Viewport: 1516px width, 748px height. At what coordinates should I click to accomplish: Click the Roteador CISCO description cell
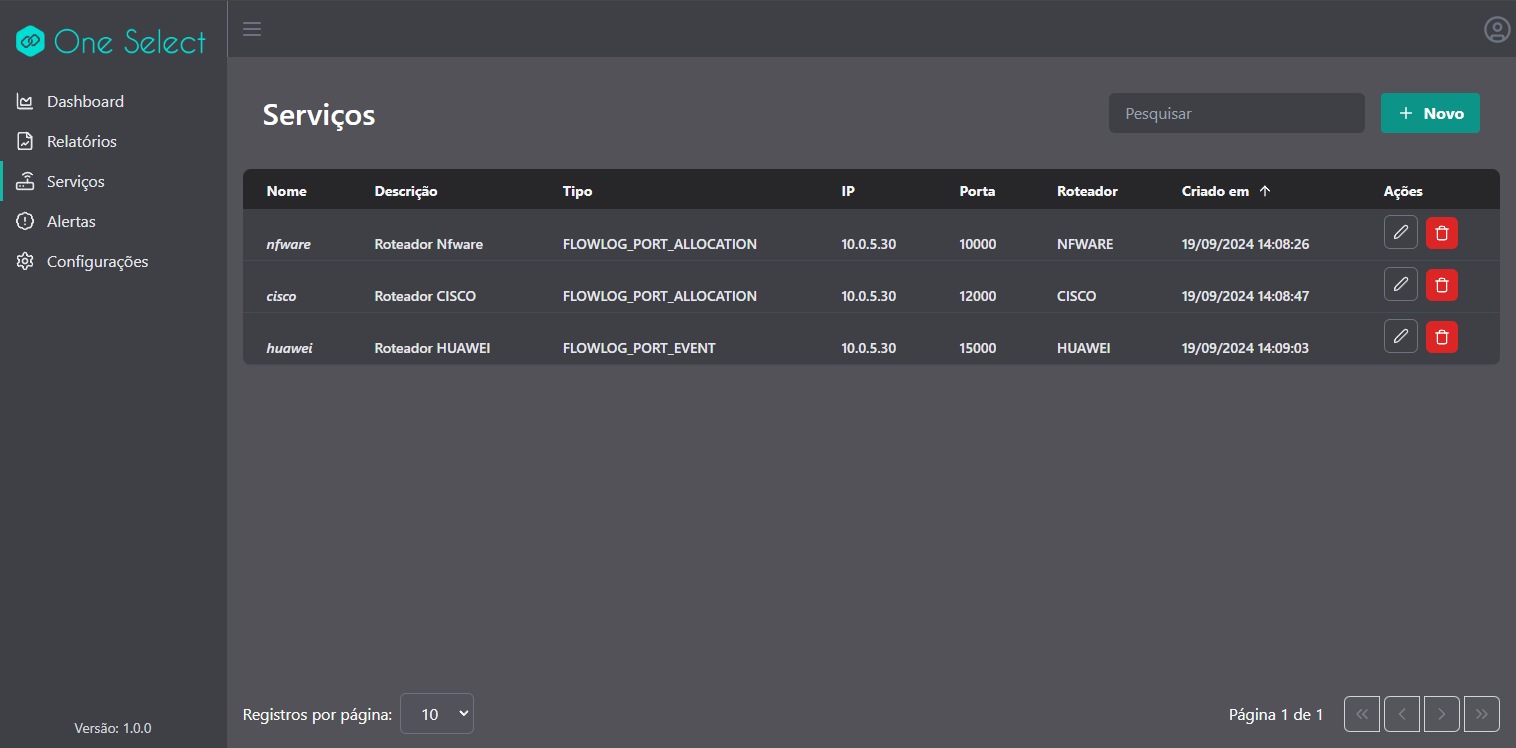pos(425,296)
